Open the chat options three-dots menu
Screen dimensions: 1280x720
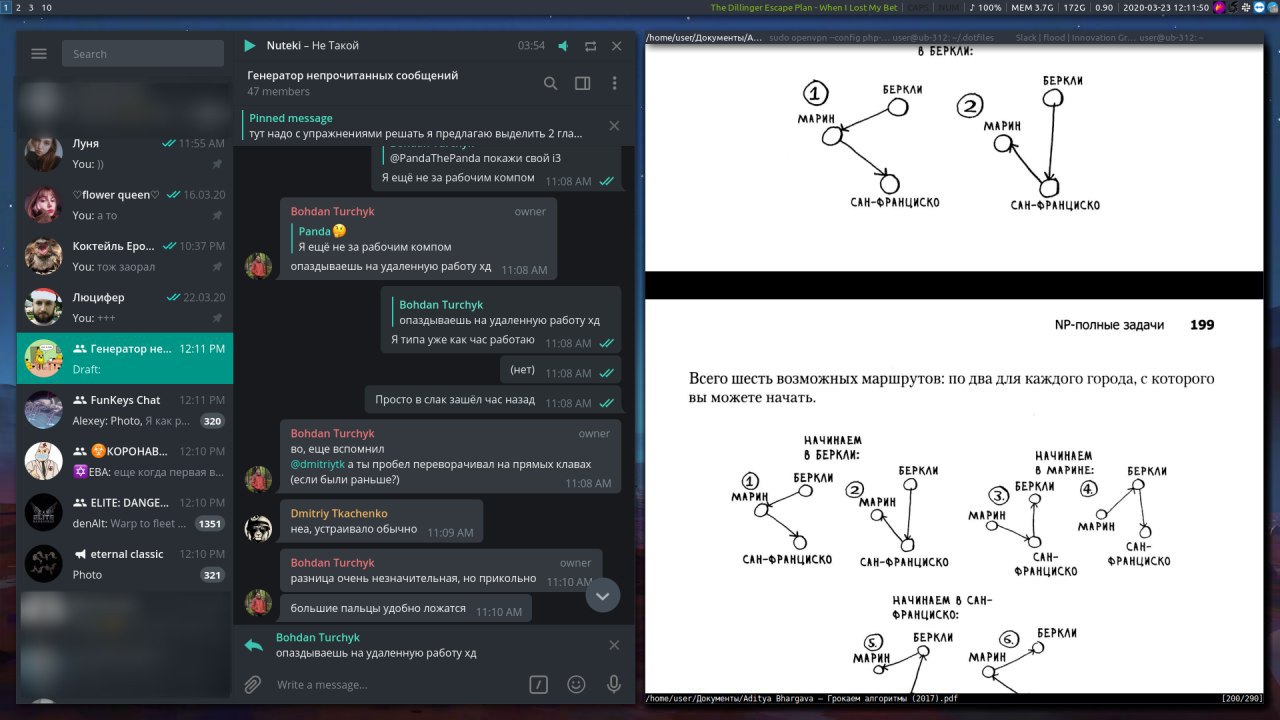point(614,83)
